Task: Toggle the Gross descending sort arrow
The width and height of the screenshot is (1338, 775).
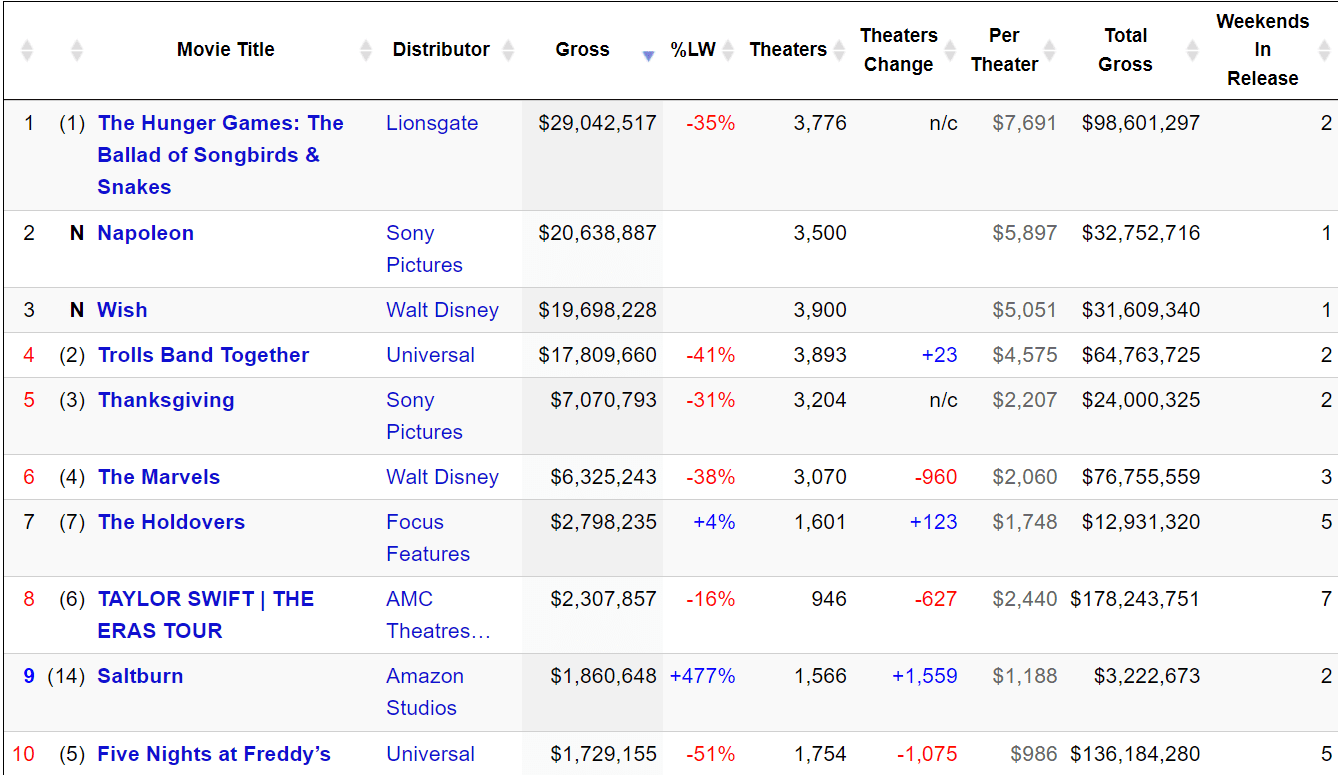Action: point(648,56)
